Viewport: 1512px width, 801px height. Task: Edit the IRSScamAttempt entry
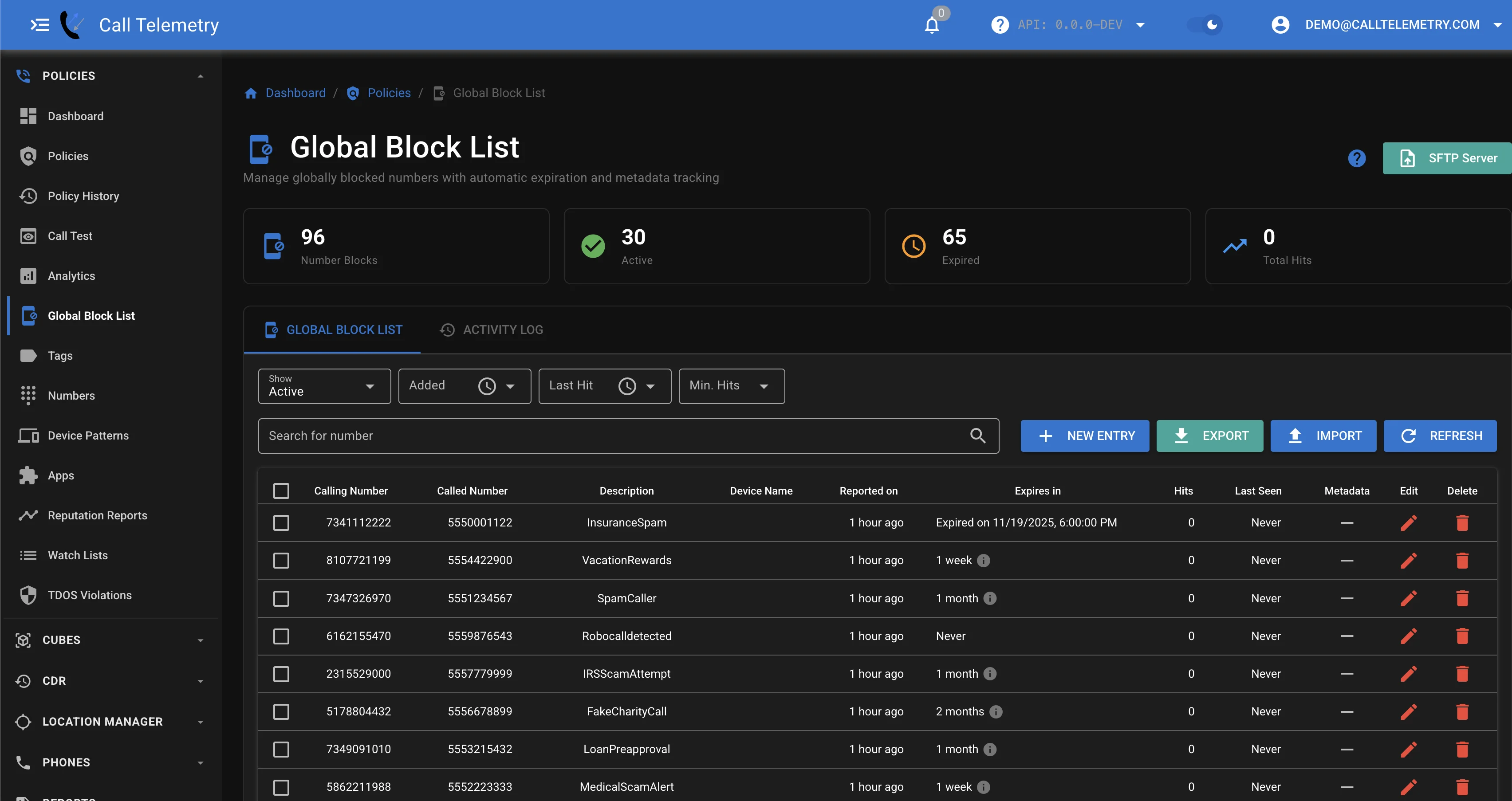(1408, 674)
